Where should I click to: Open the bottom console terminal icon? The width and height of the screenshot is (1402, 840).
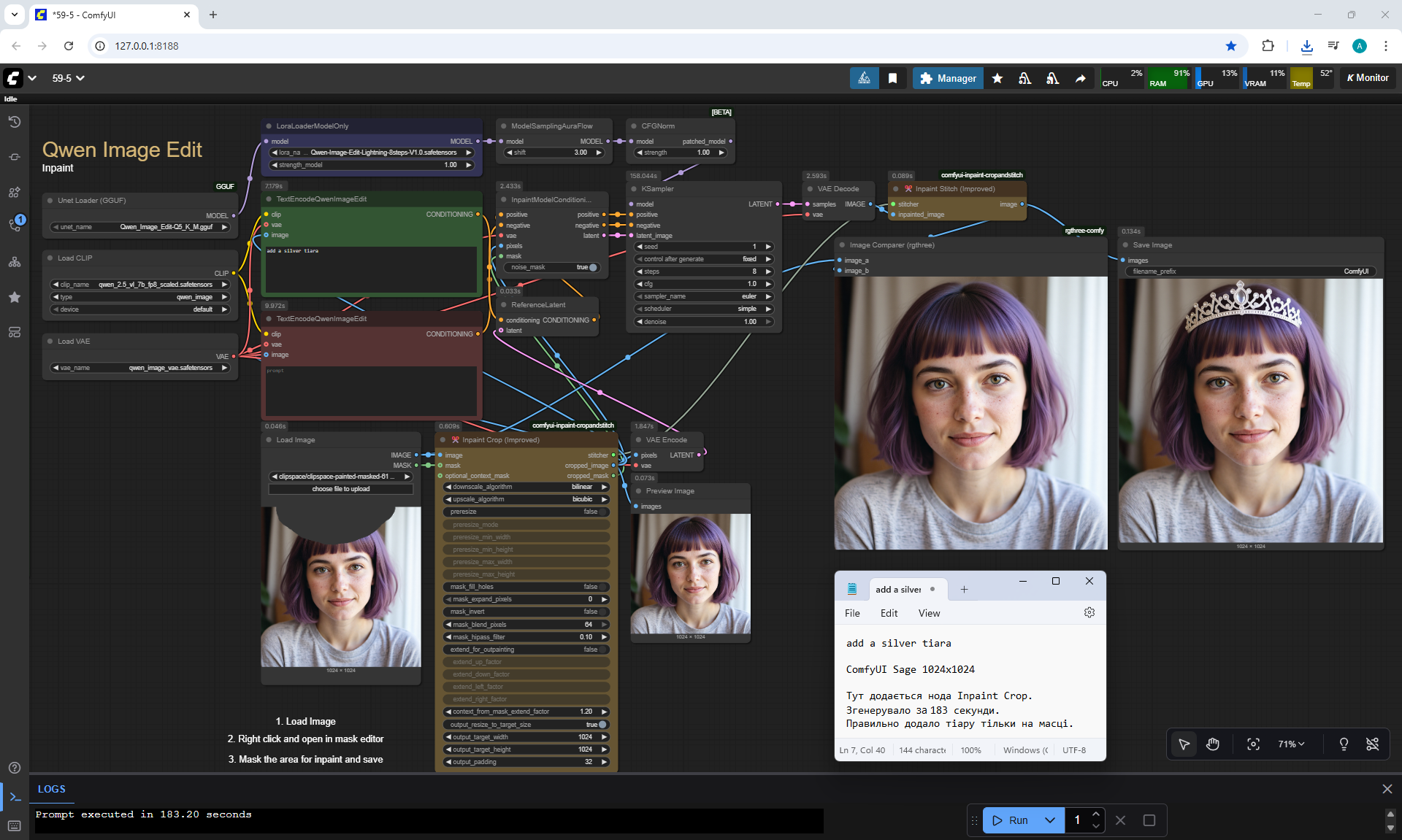point(15,797)
